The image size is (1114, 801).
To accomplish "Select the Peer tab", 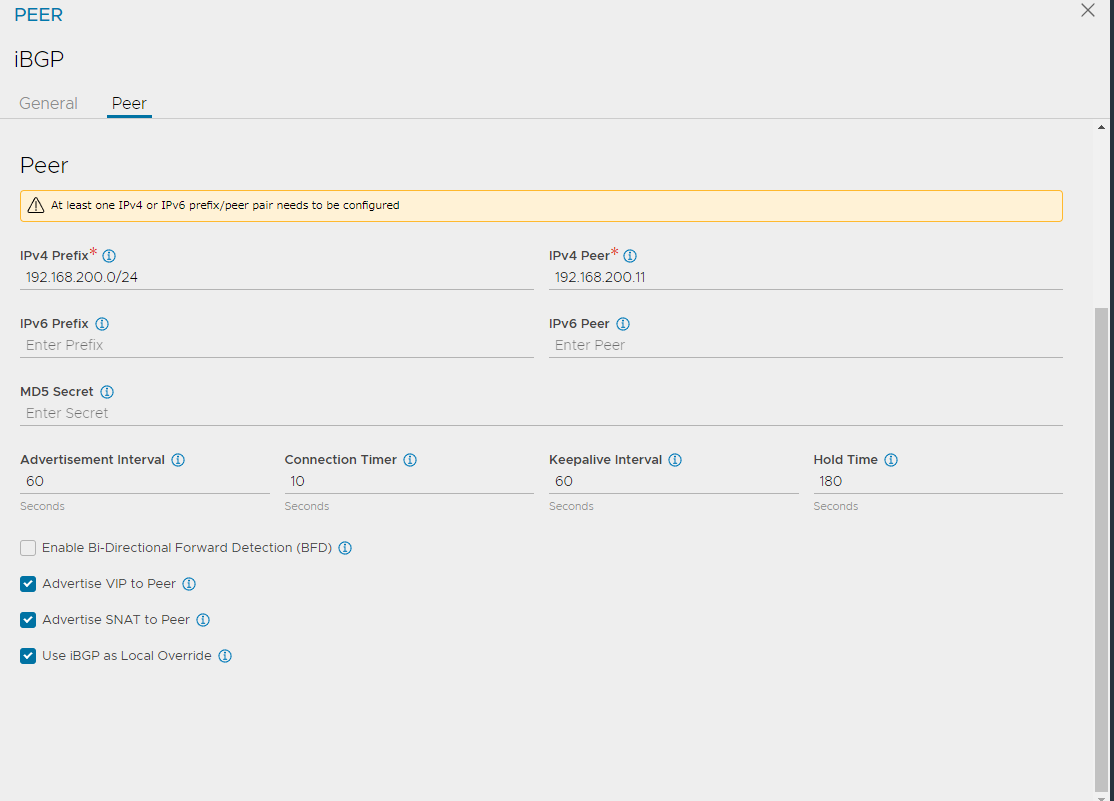I will (129, 104).
